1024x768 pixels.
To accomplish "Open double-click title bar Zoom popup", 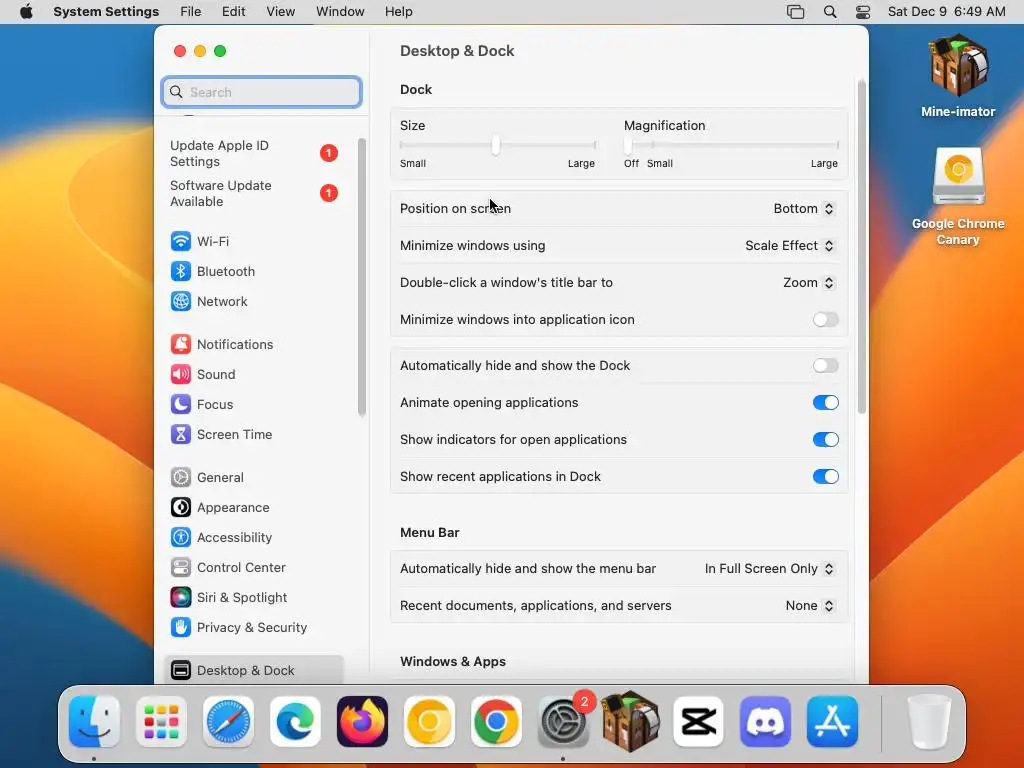I will click(808, 283).
